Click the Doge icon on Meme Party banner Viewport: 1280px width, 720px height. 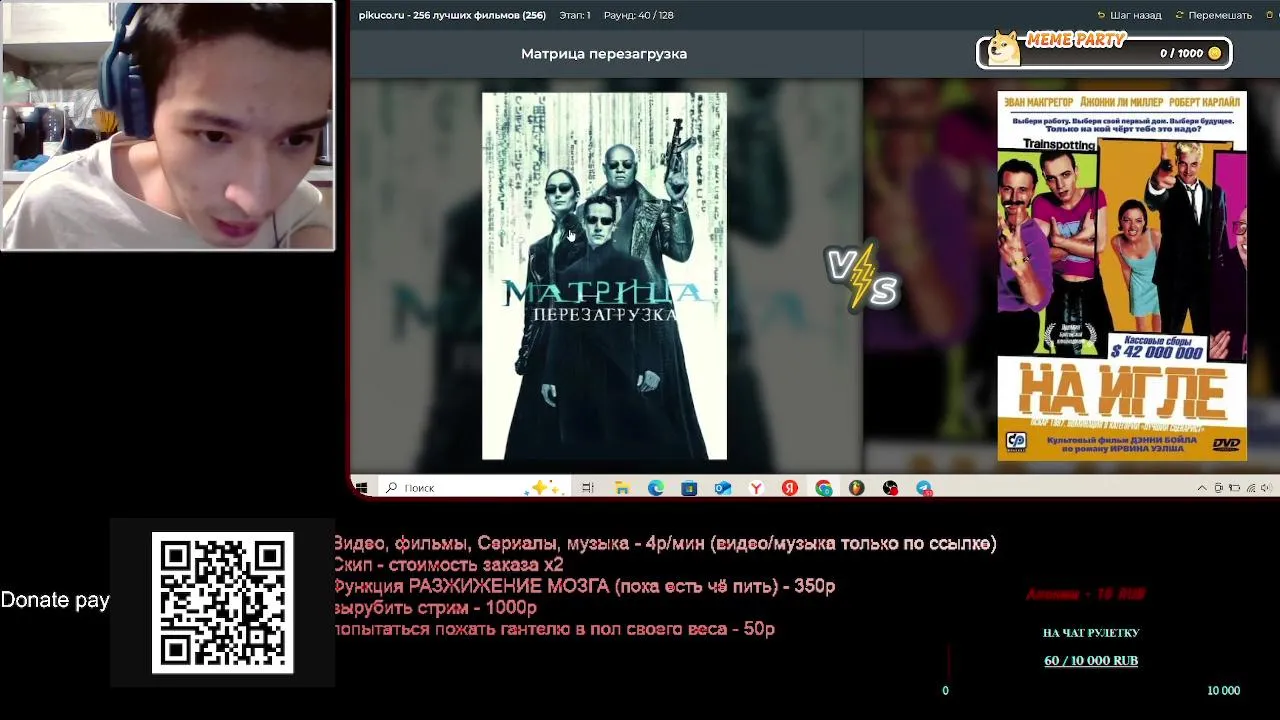(1004, 49)
